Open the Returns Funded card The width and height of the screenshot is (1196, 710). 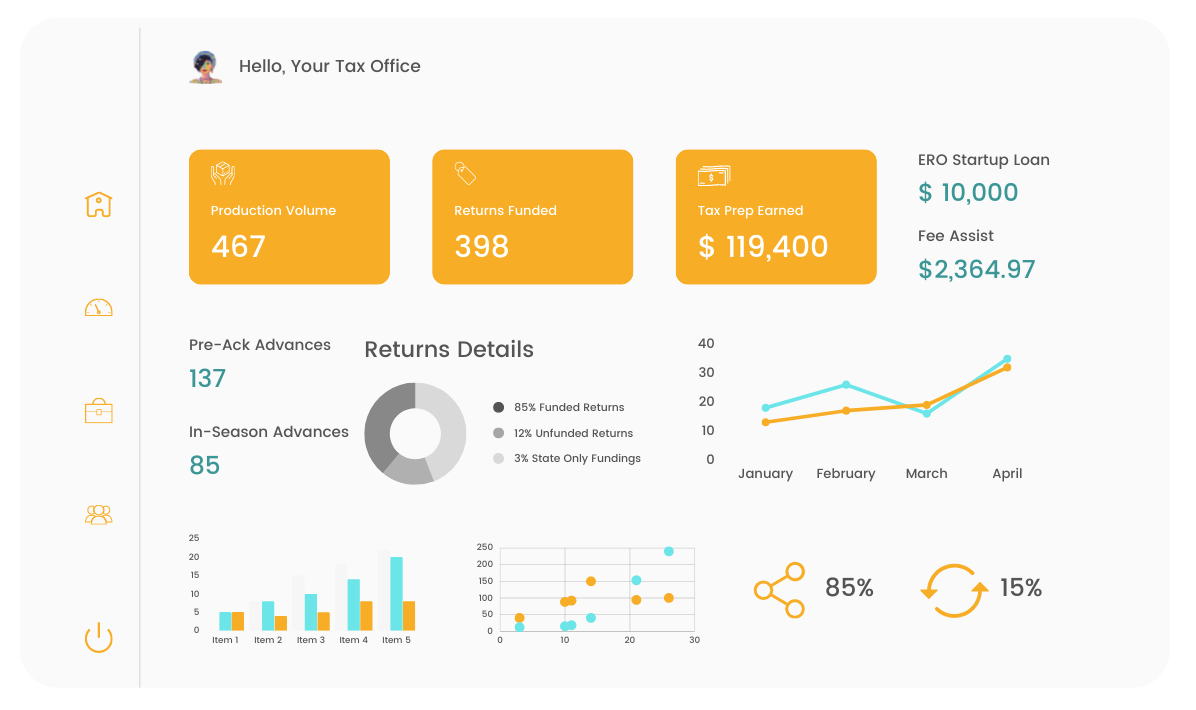(x=532, y=217)
